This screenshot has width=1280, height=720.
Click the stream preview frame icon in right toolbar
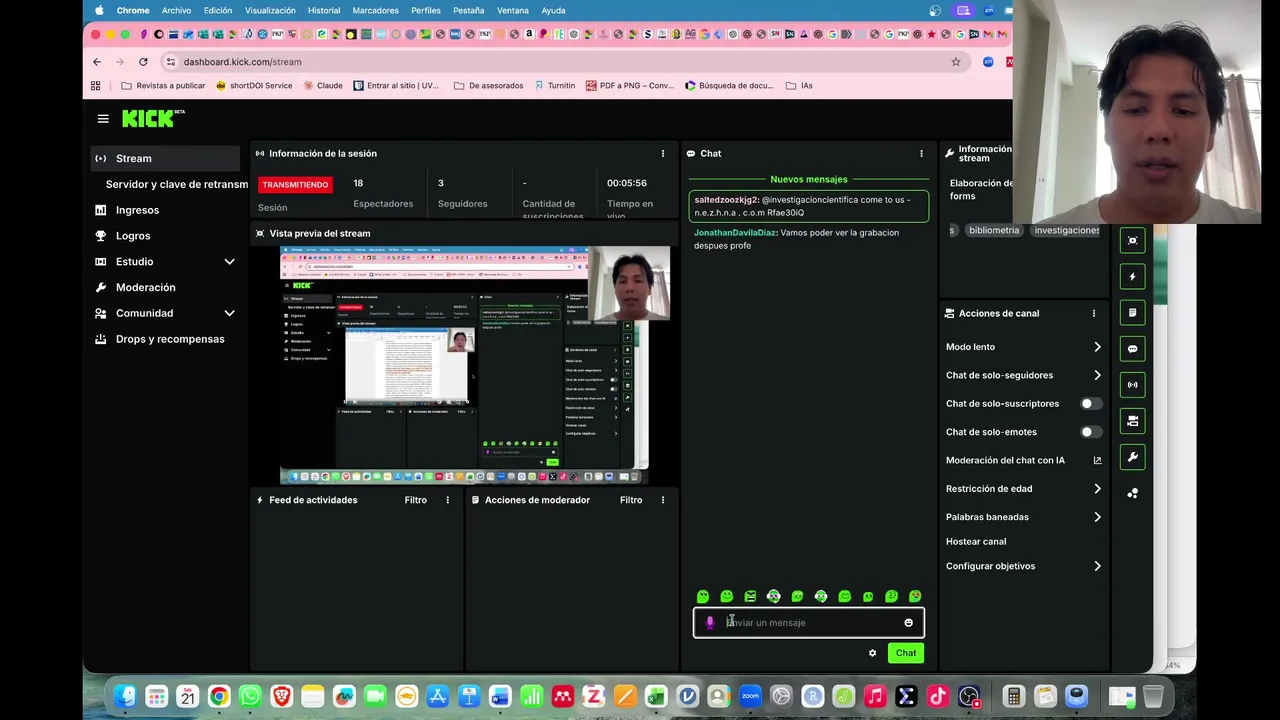[x=1132, y=240]
